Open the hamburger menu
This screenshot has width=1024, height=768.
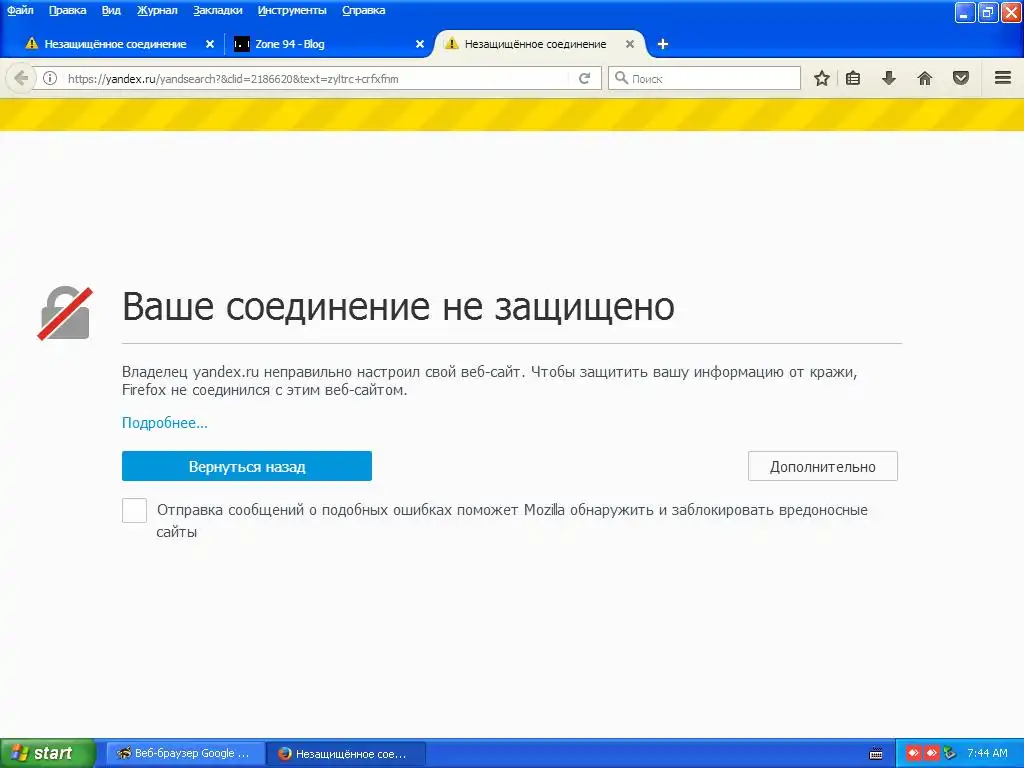click(x=1003, y=78)
